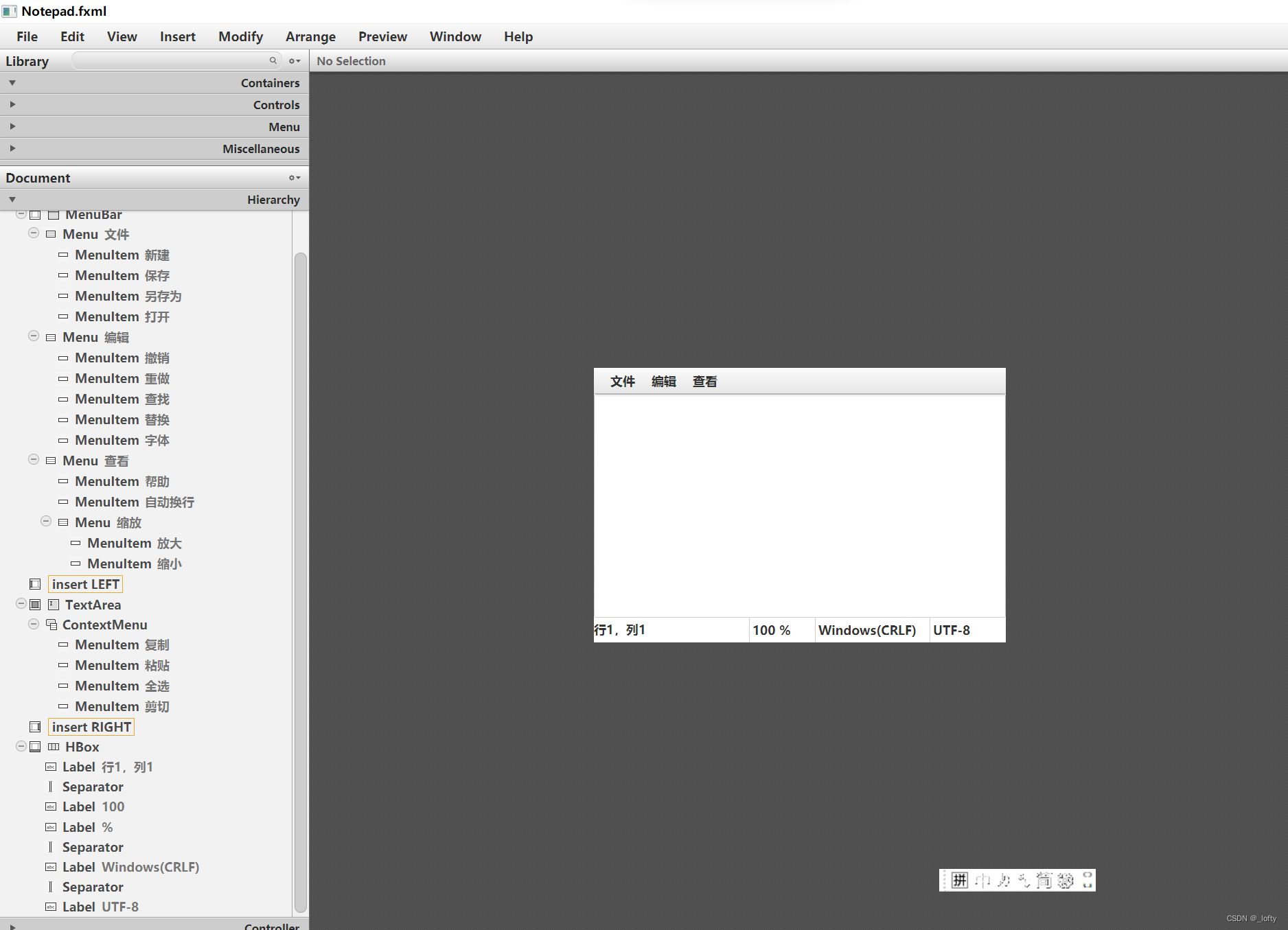Click the insert RIGHT placeholder
1288x930 pixels.
91,727
